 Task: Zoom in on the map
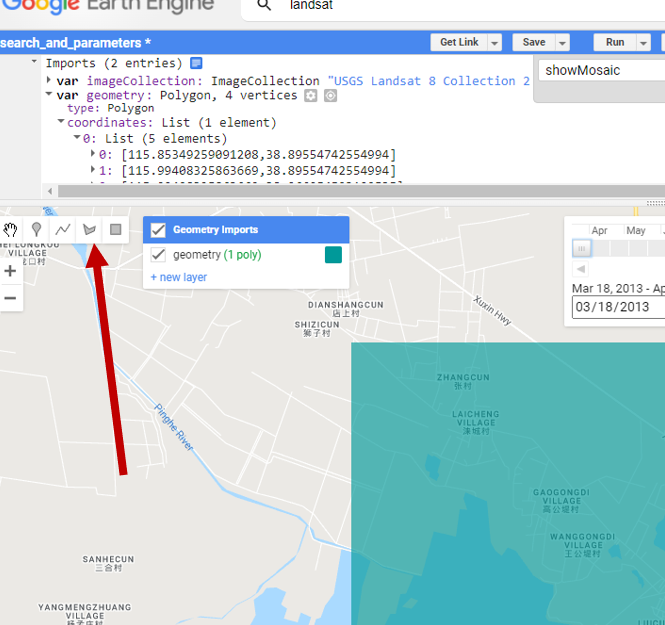tap(10, 271)
